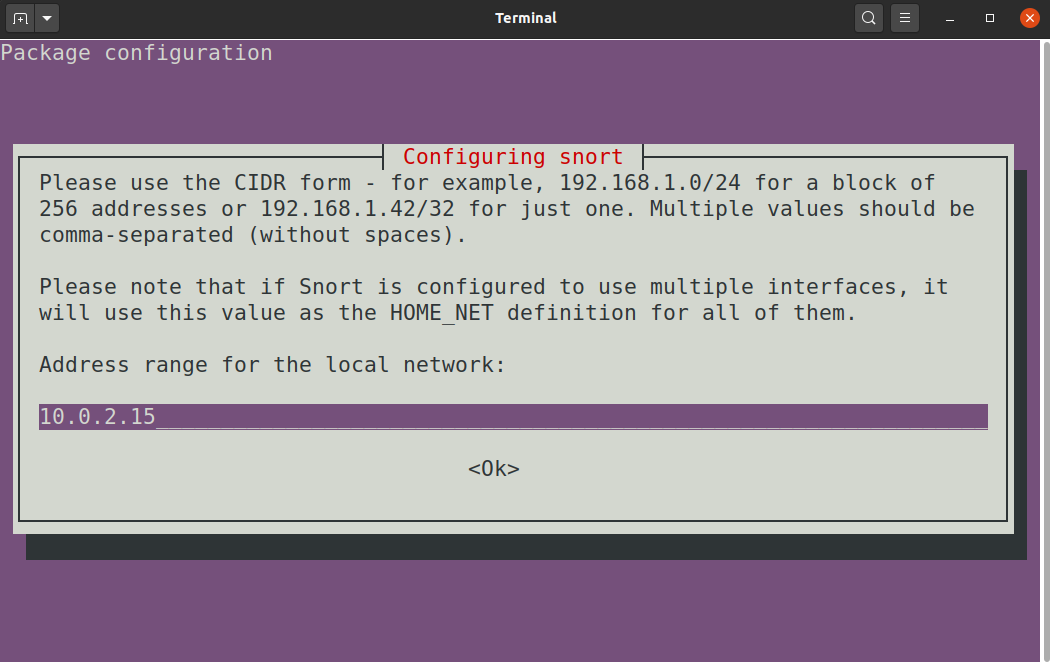Click 'Address range for the local network:' label
Viewport: 1050px width, 662px height.
[x=272, y=365]
